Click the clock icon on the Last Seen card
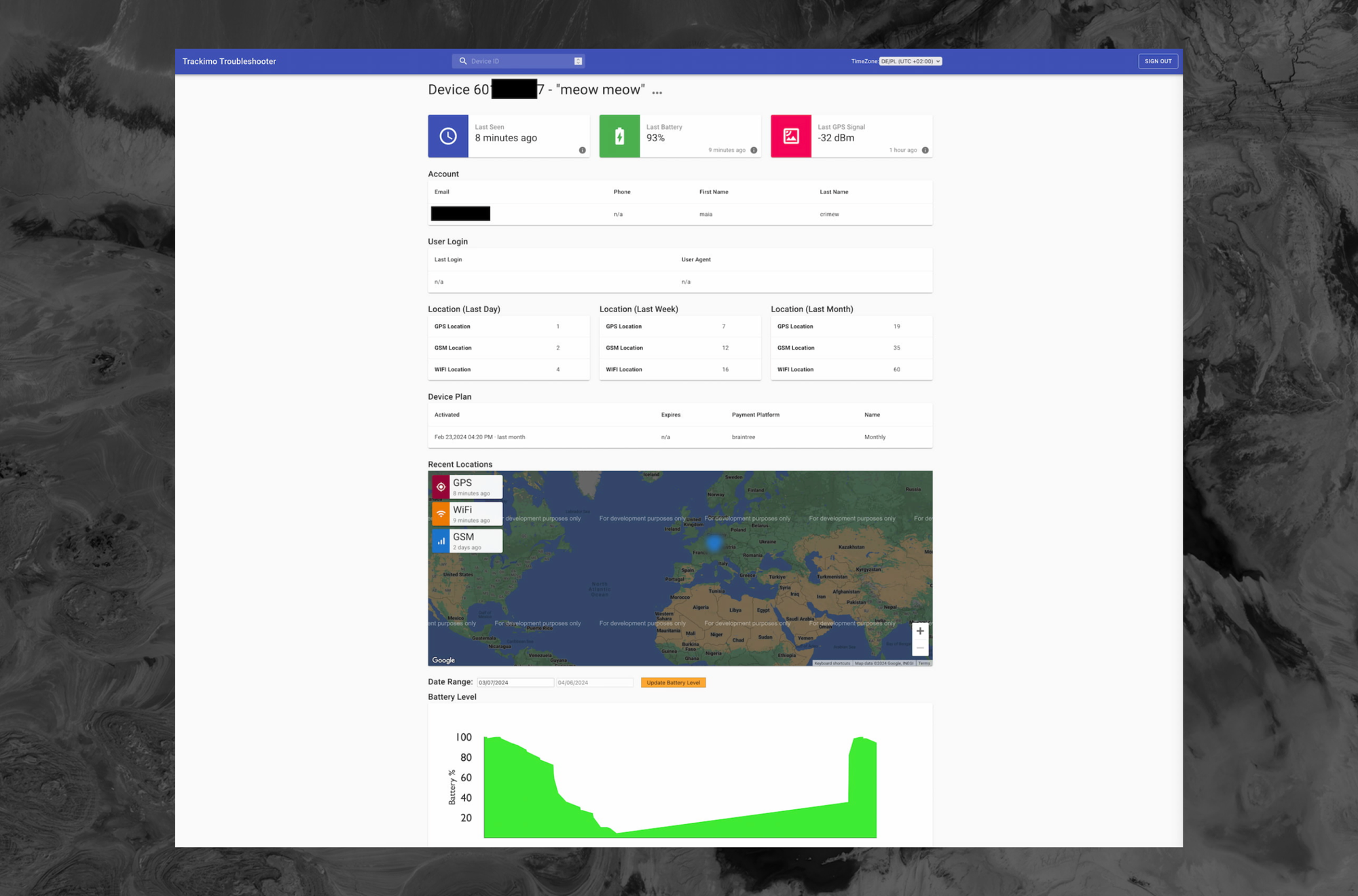The image size is (1358, 896). (448, 136)
